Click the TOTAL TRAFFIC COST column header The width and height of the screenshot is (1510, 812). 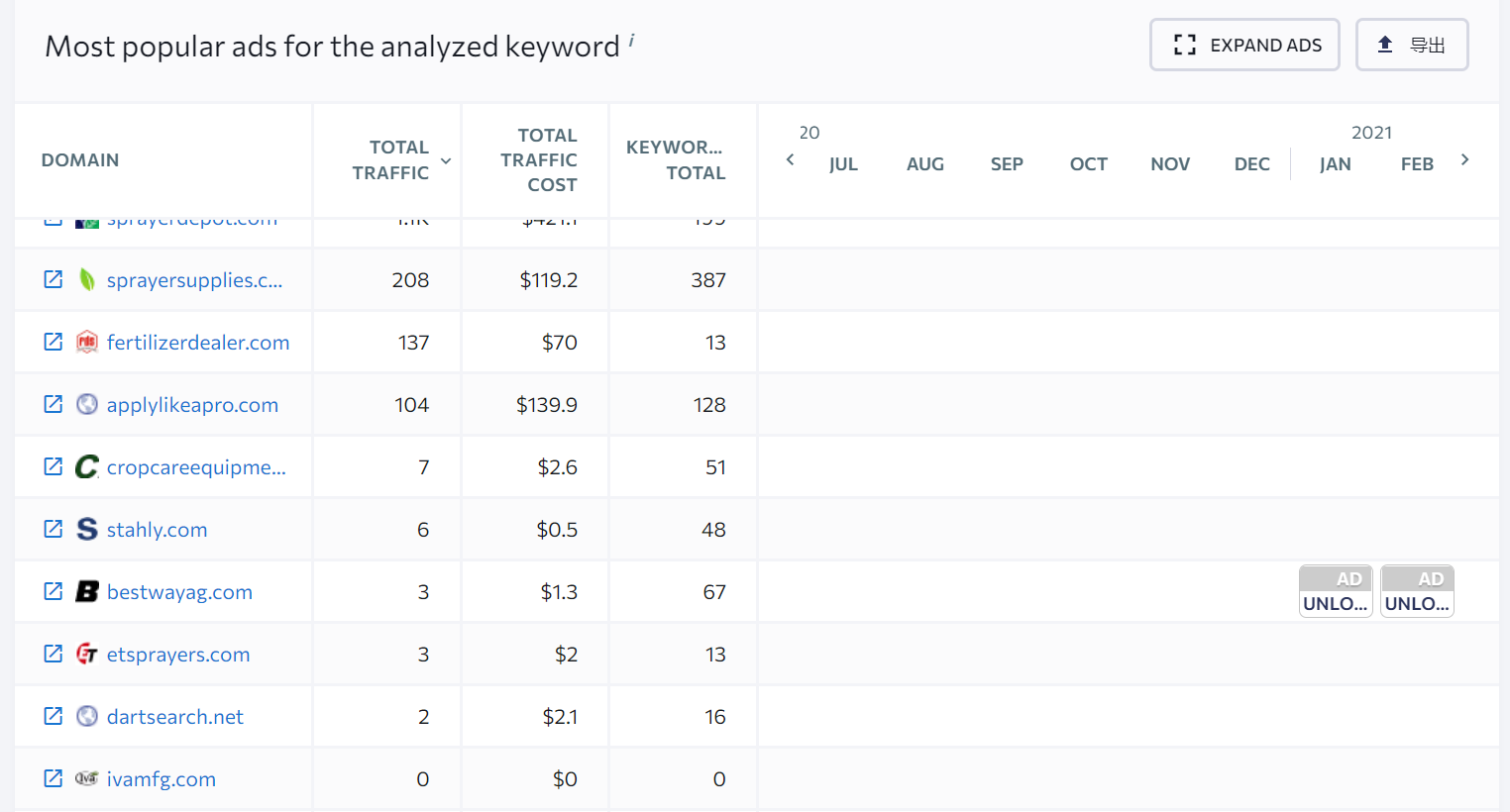point(538,159)
